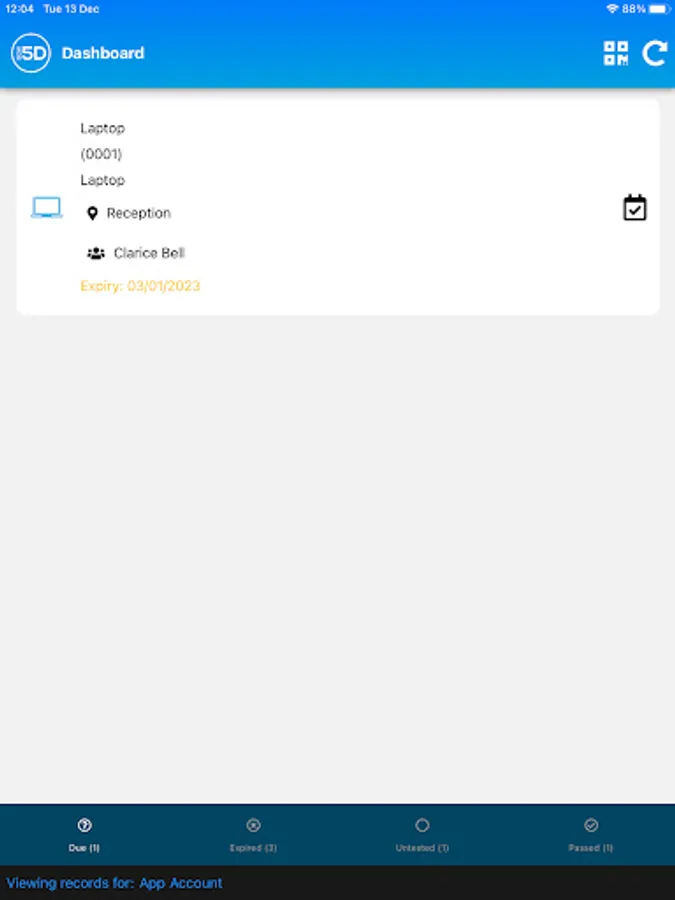
Task: Refresh the dashboard records
Action: pos(654,53)
